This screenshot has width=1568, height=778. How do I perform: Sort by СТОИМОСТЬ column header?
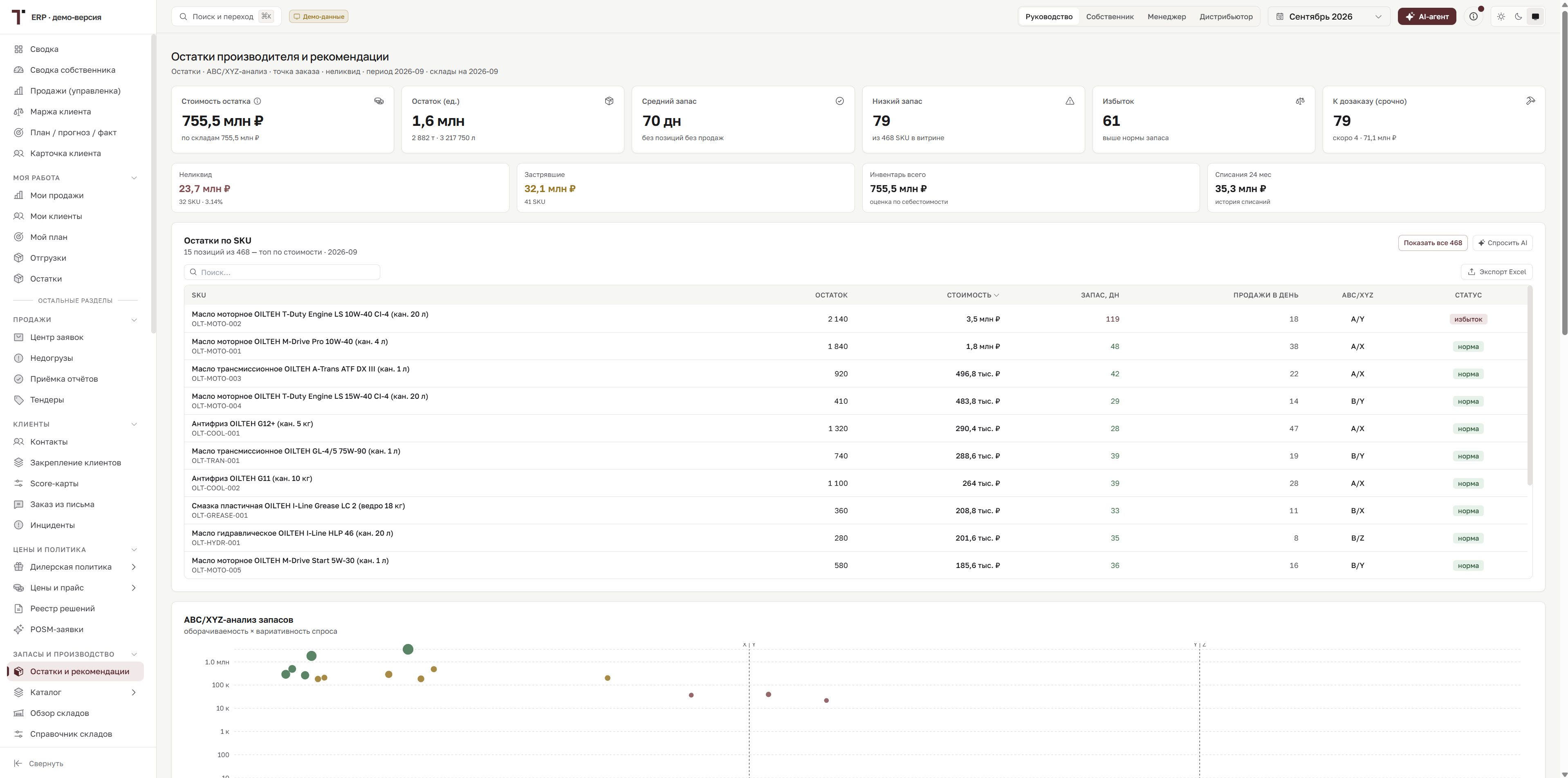tap(972, 295)
